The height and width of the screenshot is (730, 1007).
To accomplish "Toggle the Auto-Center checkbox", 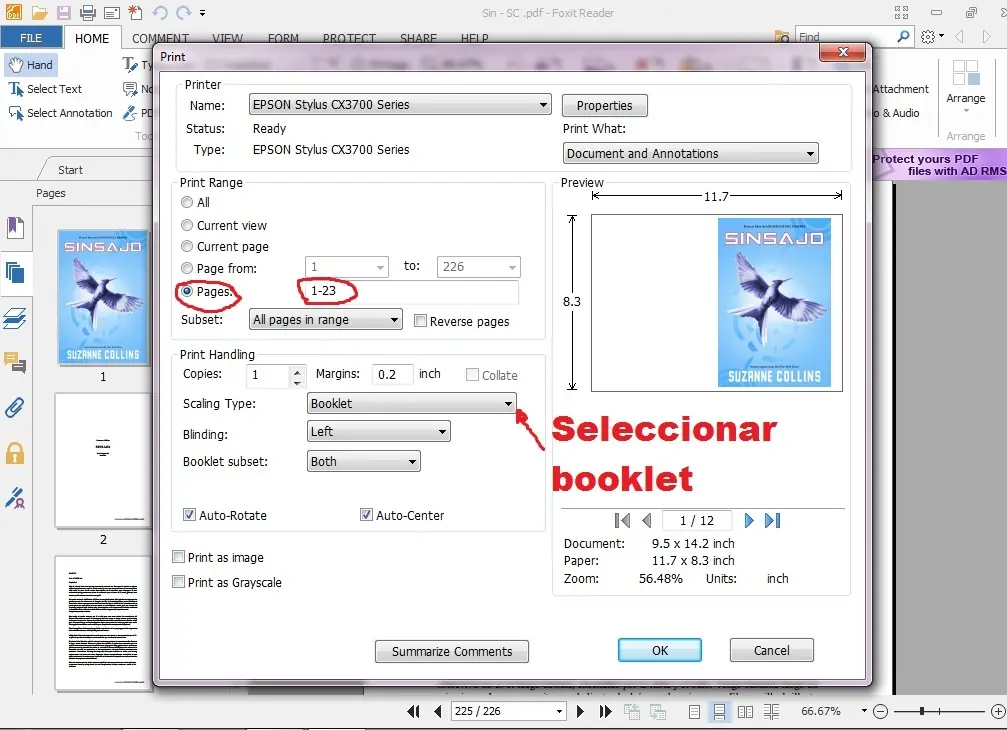I will pos(366,515).
